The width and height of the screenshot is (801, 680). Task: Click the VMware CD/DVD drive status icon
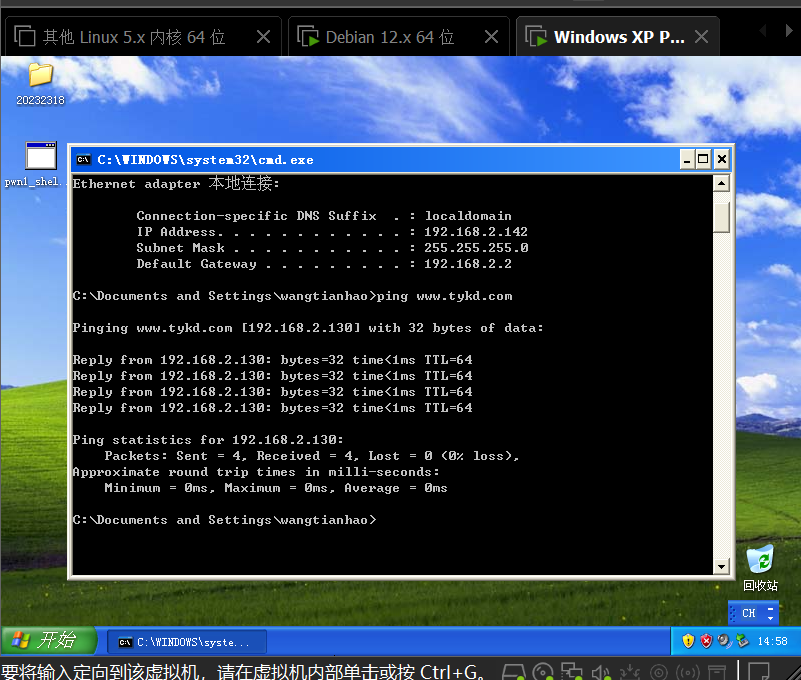tap(543, 671)
